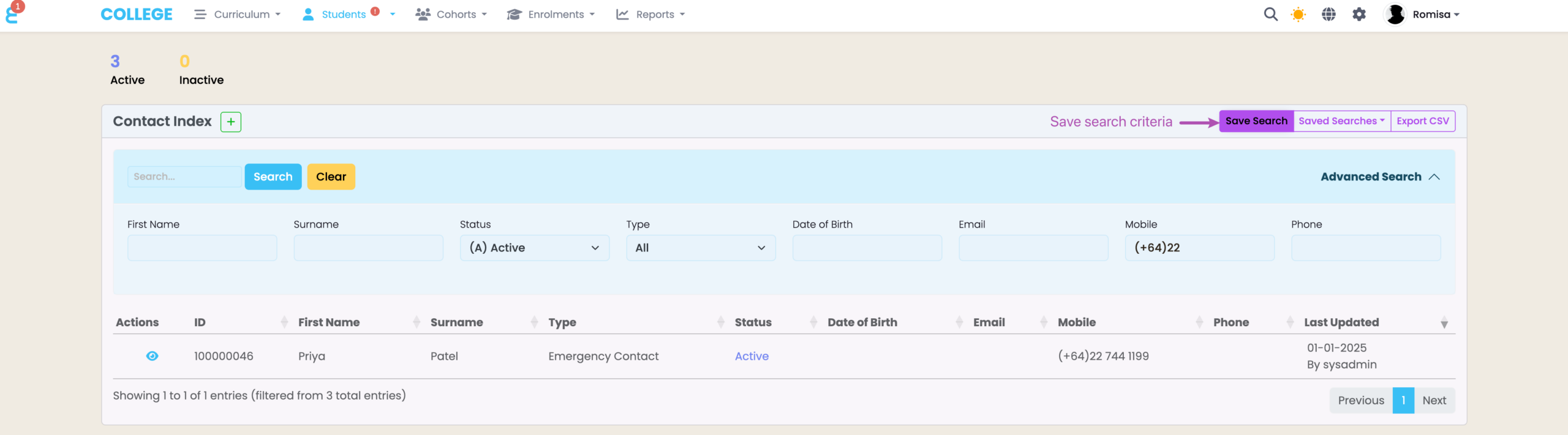Sort table by Last Updated column

1341,322
